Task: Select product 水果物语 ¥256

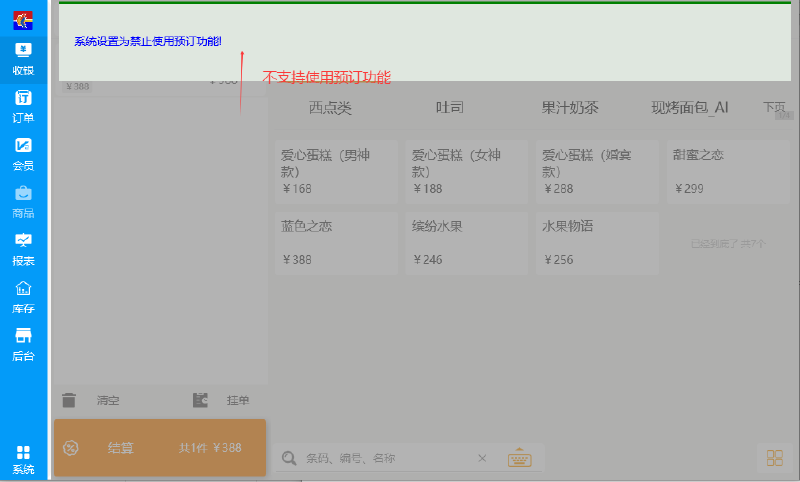Action: (x=597, y=243)
